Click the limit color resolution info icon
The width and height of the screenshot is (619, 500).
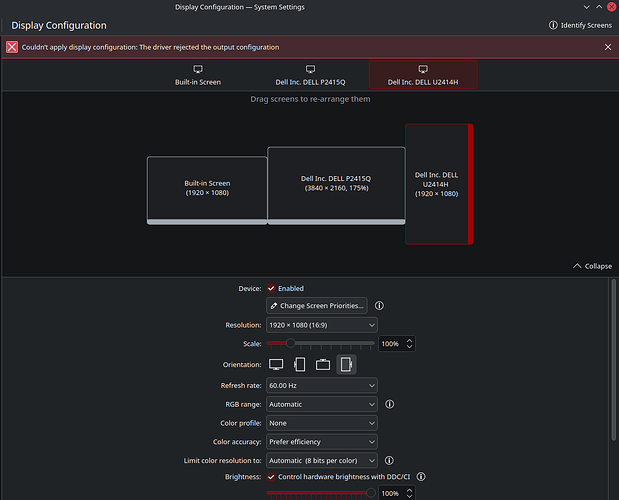(389, 460)
